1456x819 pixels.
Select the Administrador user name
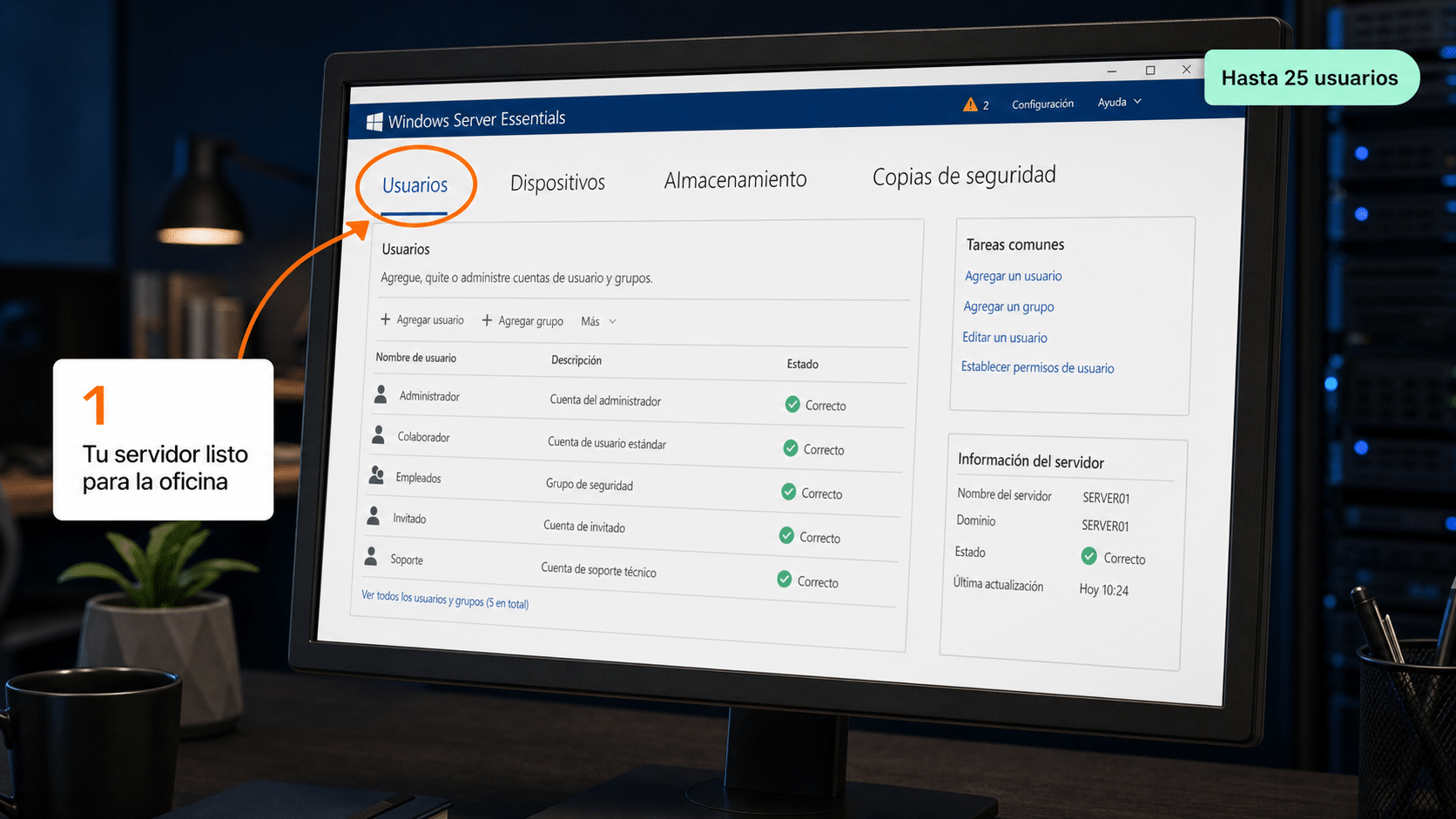tap(429, 396)
